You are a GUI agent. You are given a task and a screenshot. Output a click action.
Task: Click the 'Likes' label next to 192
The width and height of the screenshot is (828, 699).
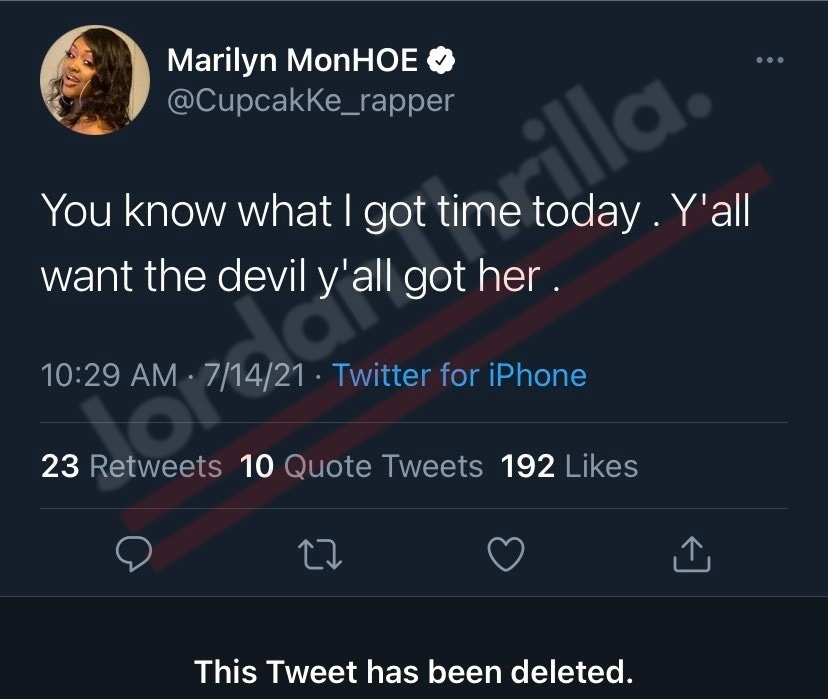pyautogui.click(x=601, y=467)
